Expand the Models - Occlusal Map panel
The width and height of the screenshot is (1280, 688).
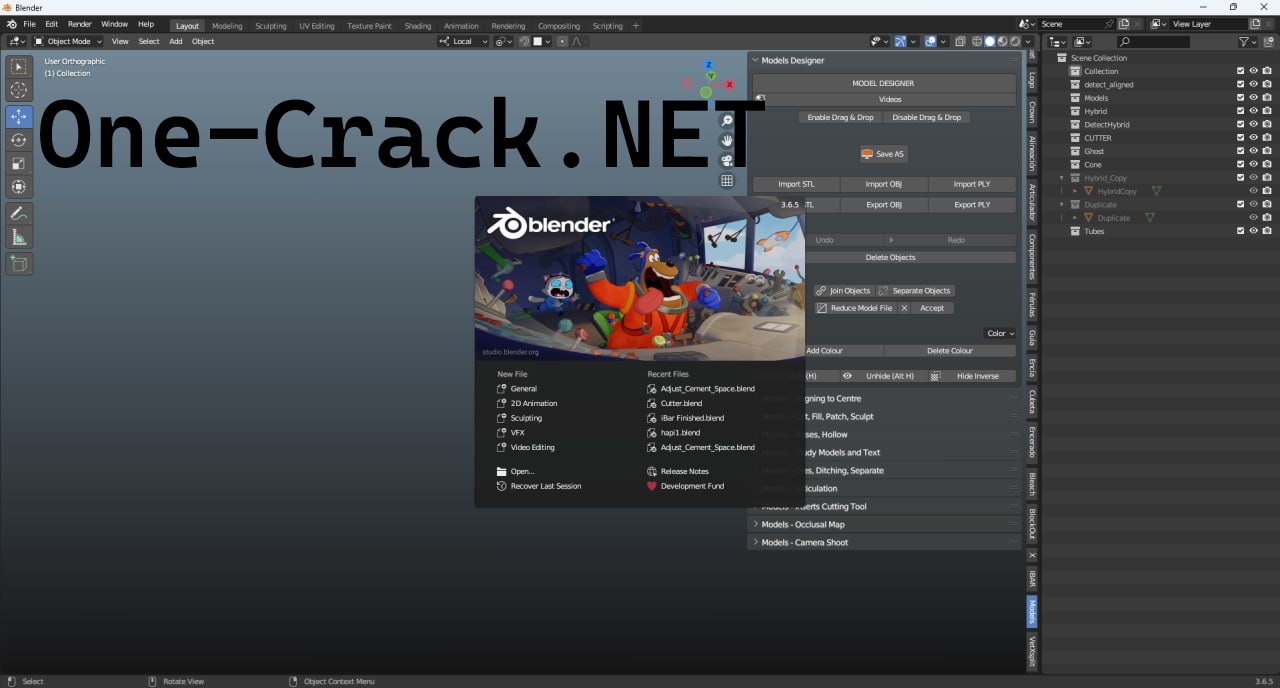pos(802,524)
